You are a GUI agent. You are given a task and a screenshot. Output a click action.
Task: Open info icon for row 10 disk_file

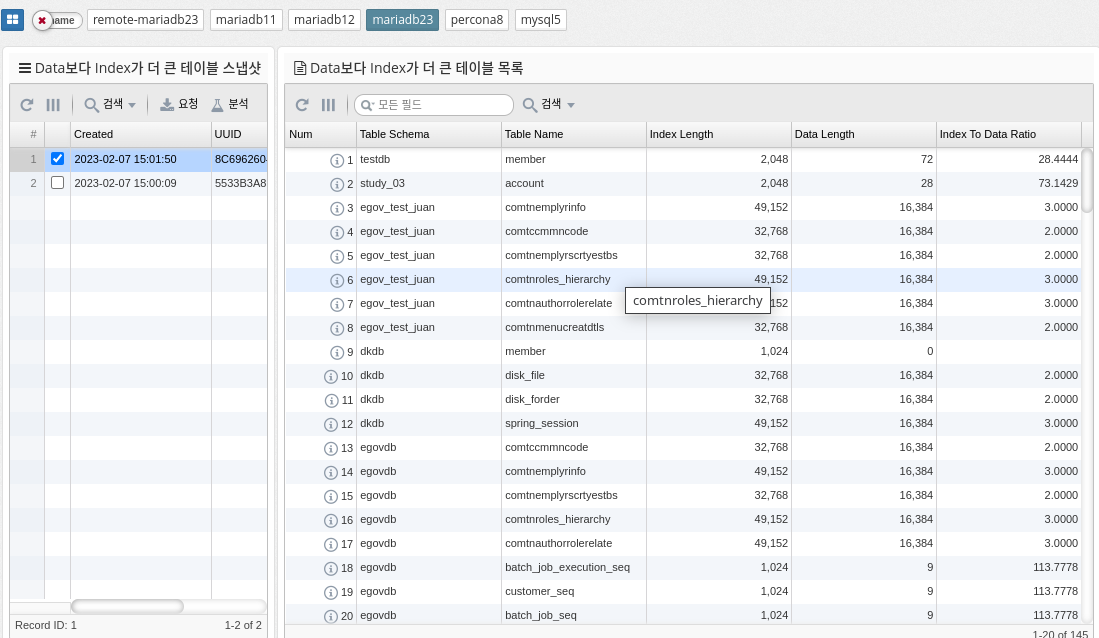(x=331, y=376)
